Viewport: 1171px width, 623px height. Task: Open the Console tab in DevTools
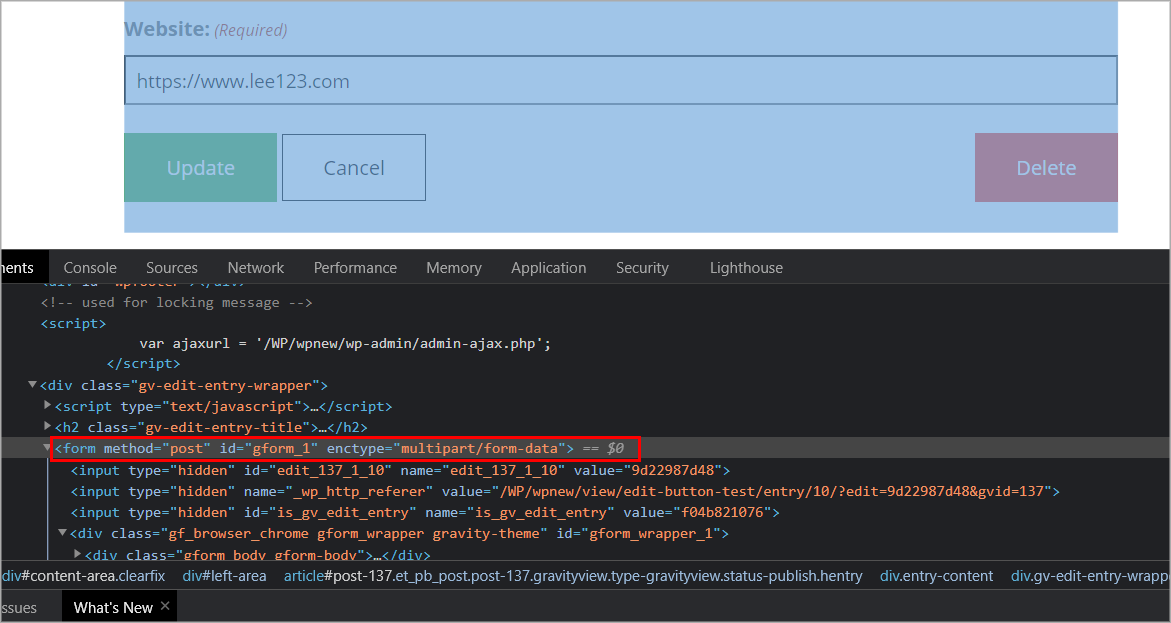pos(90,268)
